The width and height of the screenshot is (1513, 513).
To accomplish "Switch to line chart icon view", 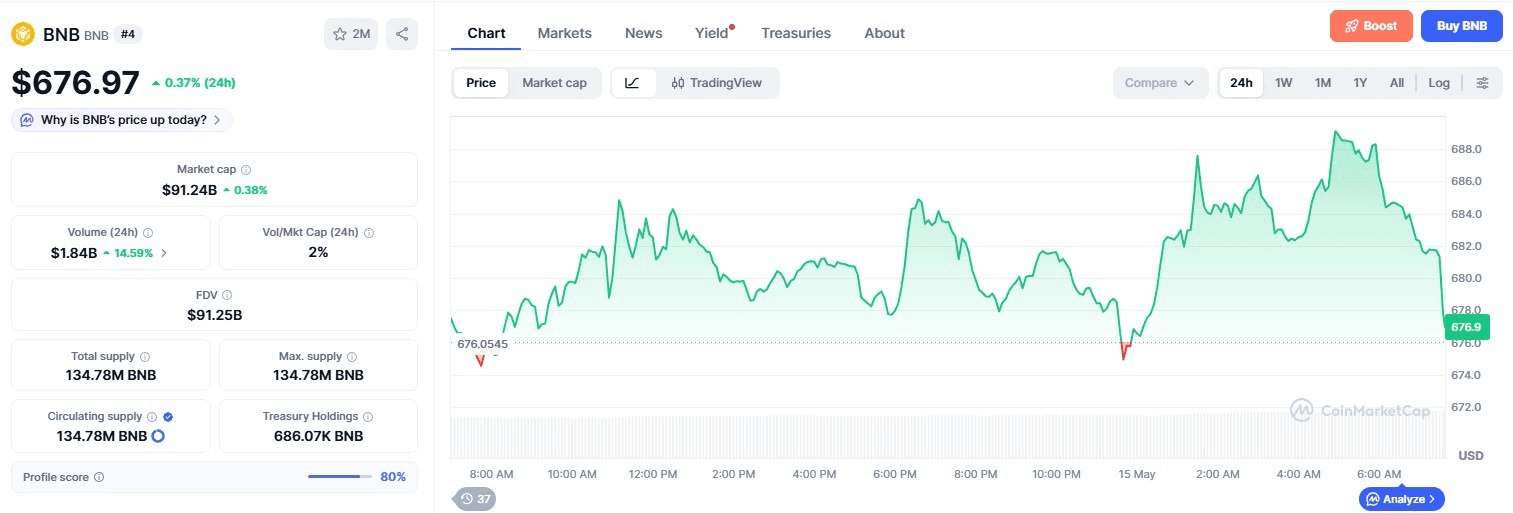I will [633, 83].
